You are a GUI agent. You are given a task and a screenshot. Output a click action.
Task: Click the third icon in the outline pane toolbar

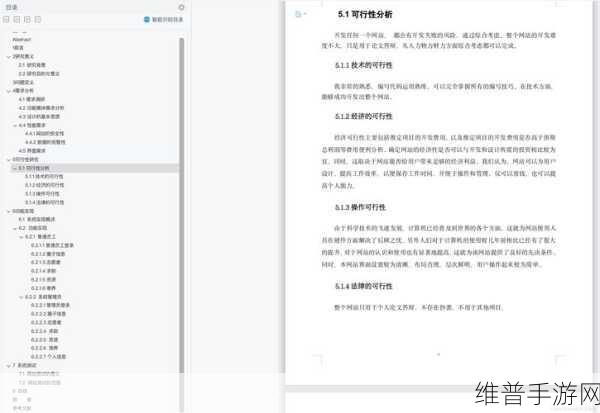[x=27, y=19]
